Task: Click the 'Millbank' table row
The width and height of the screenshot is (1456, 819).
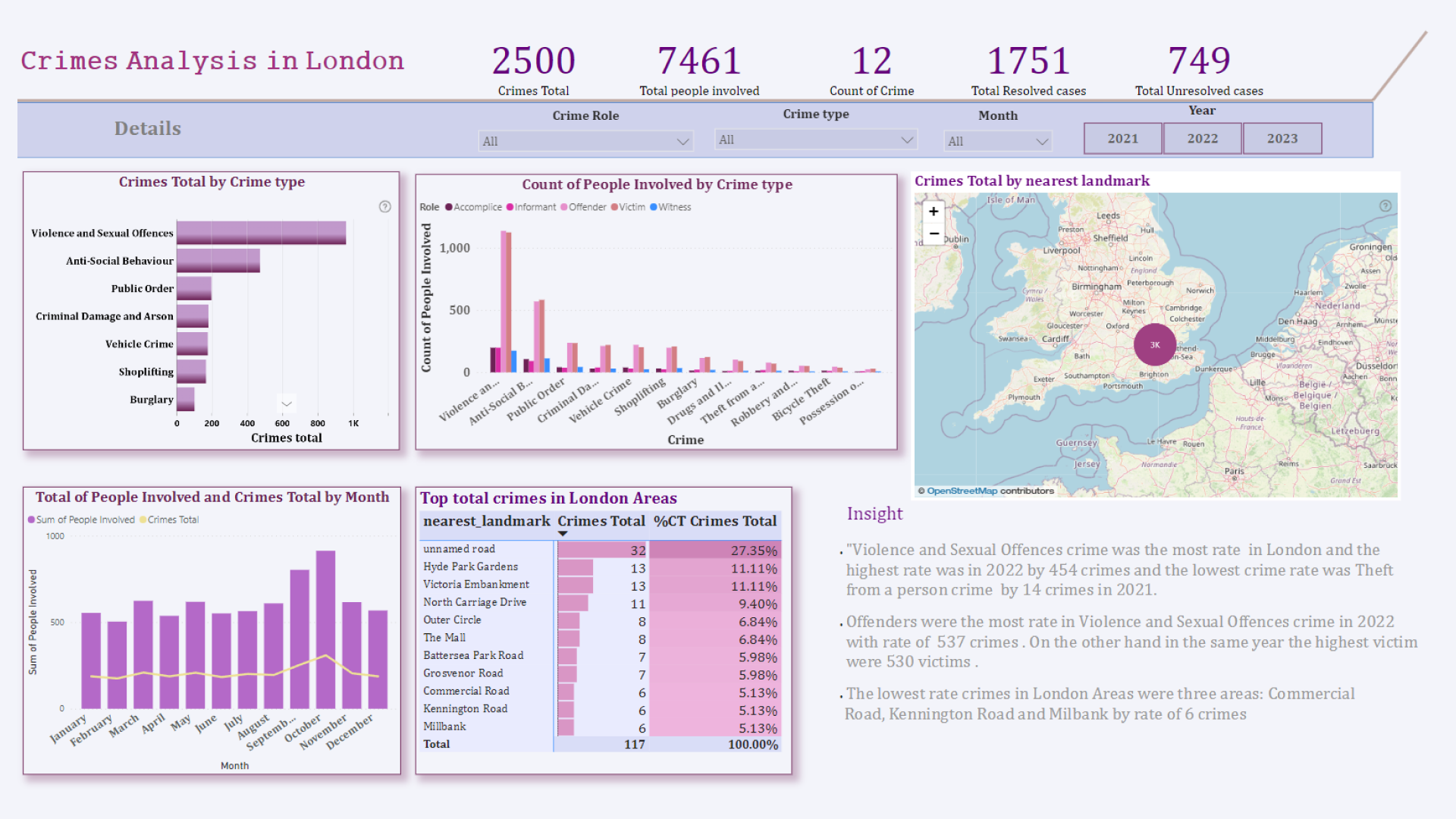Action: 601,726
